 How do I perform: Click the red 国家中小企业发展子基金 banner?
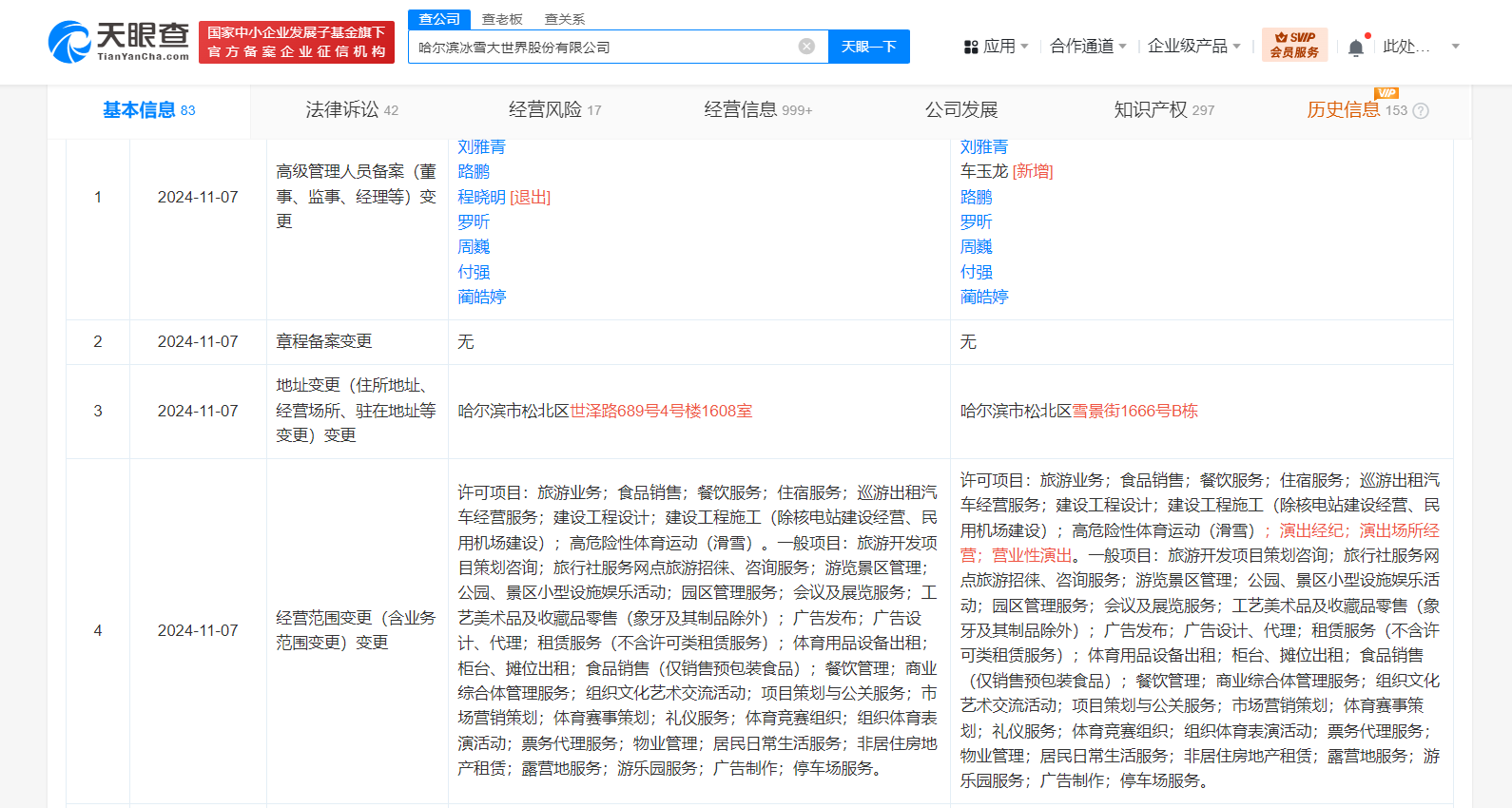(297, 43)
